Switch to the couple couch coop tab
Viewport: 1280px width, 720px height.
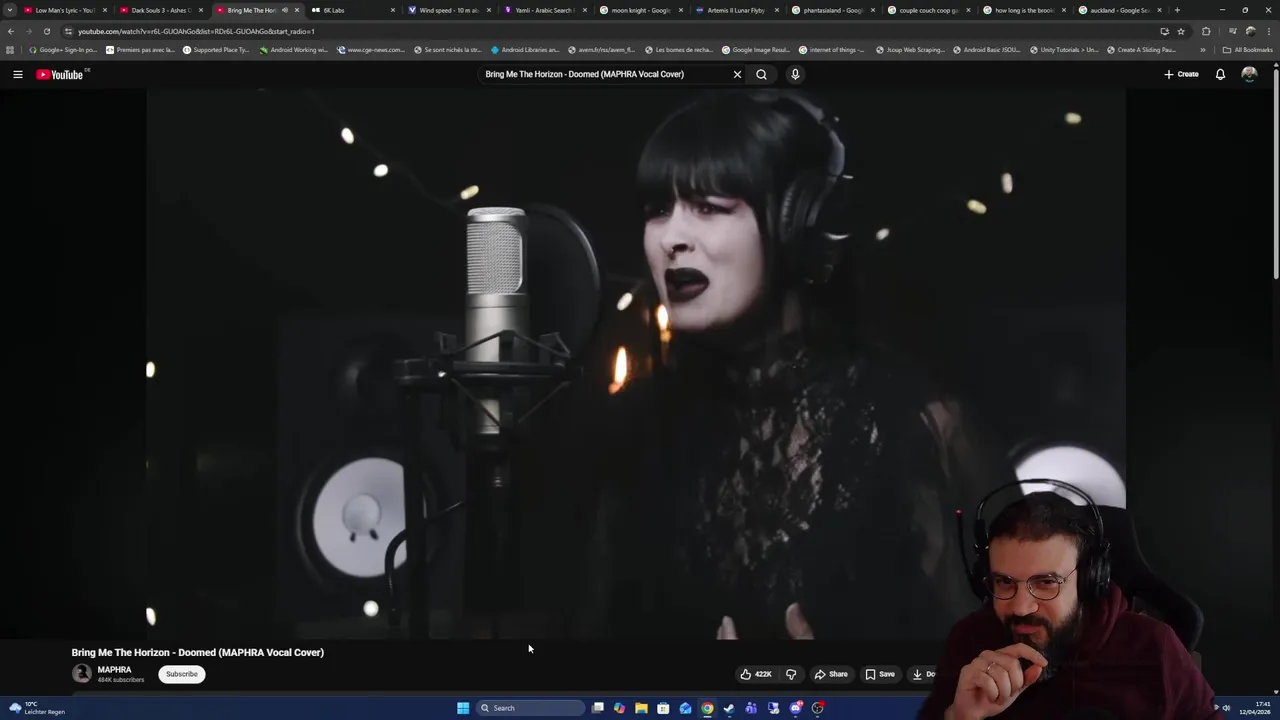pyautogui.click(x=928, y=10)
